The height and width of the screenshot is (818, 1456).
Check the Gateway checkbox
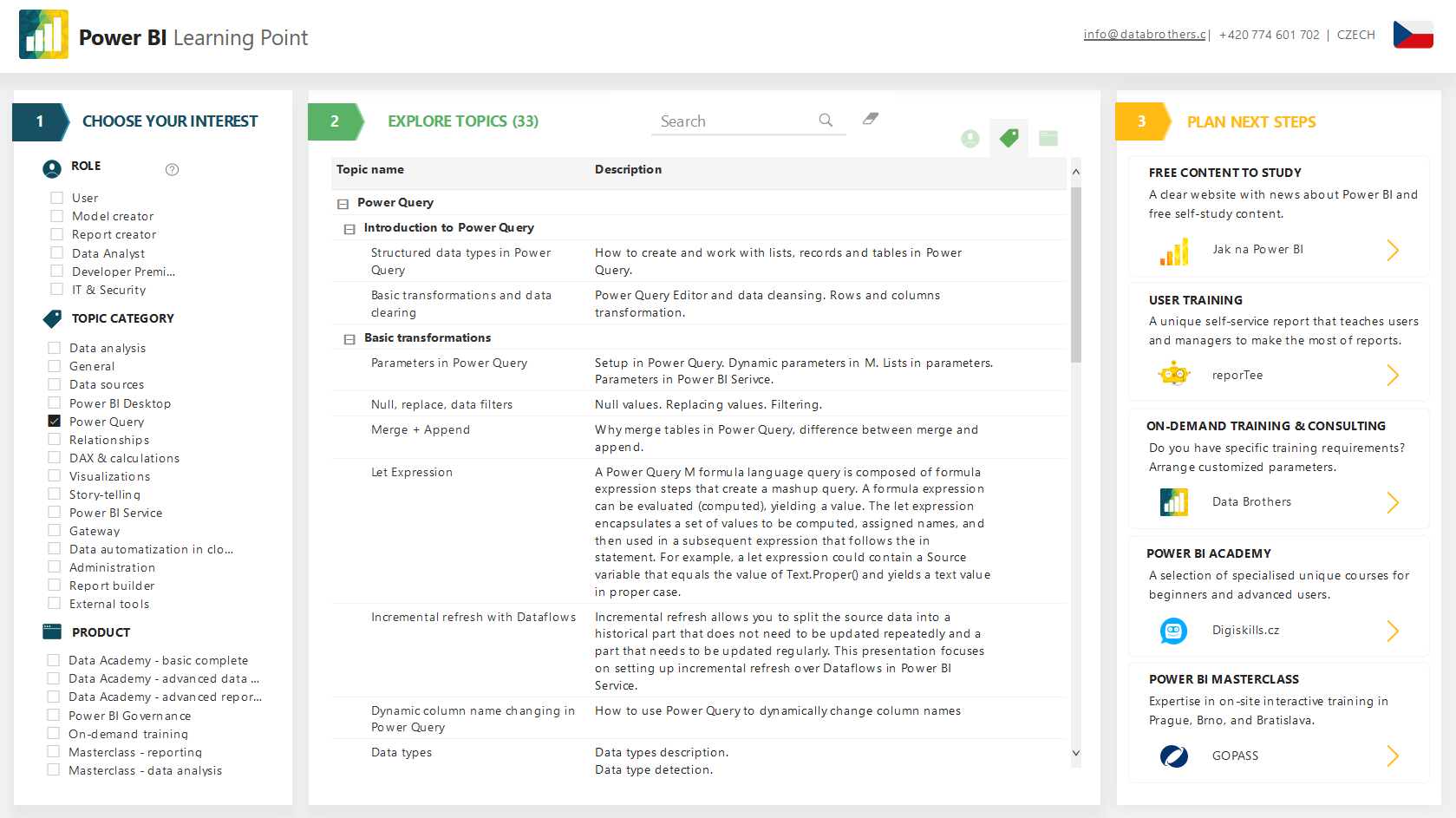coord(55,530)
